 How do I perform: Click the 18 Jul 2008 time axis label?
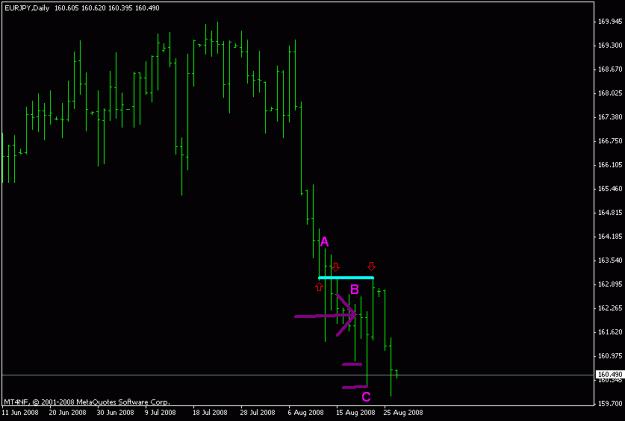coord(210,412)
